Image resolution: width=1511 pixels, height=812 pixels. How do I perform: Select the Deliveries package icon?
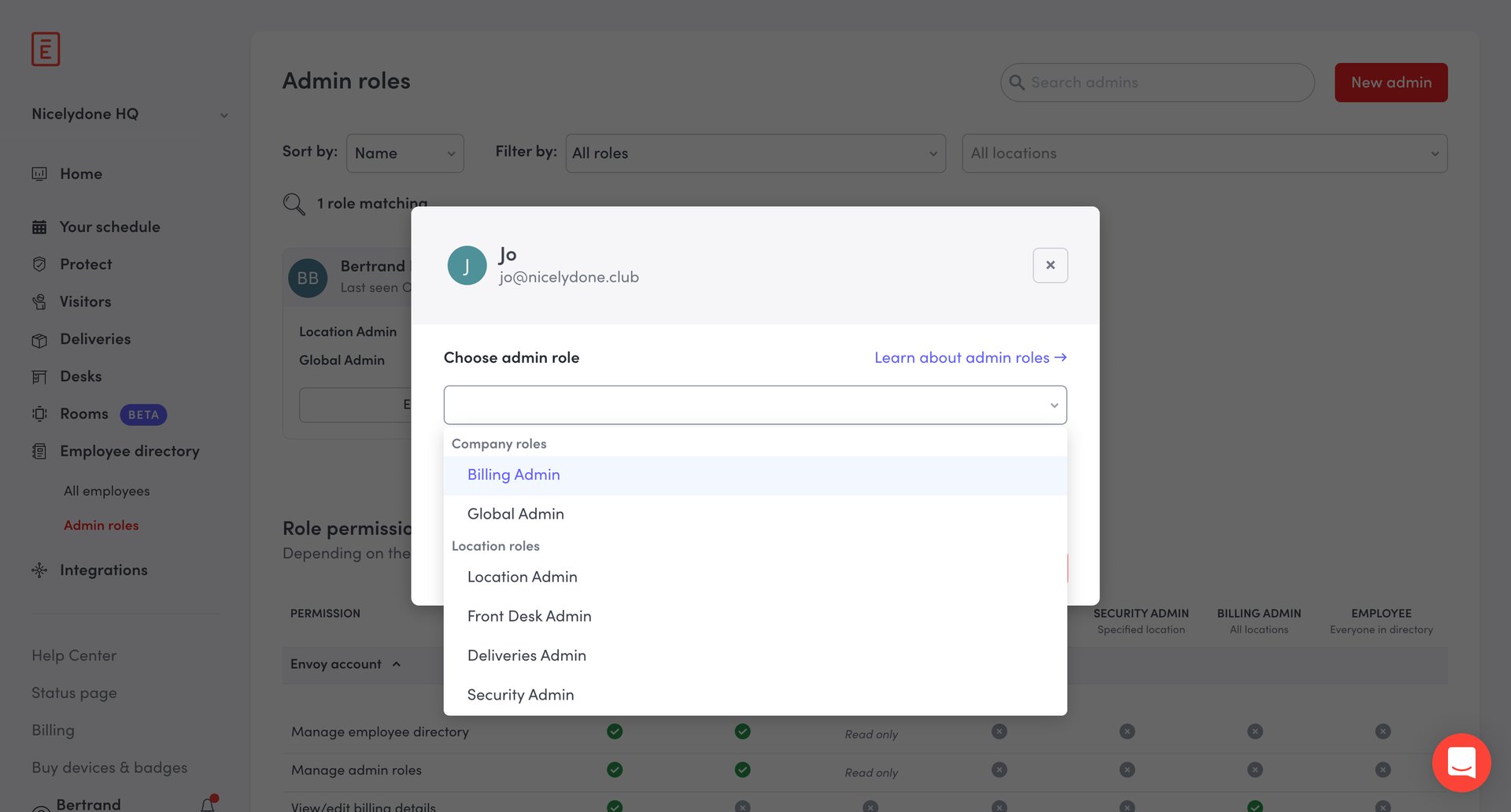(40, 338)
